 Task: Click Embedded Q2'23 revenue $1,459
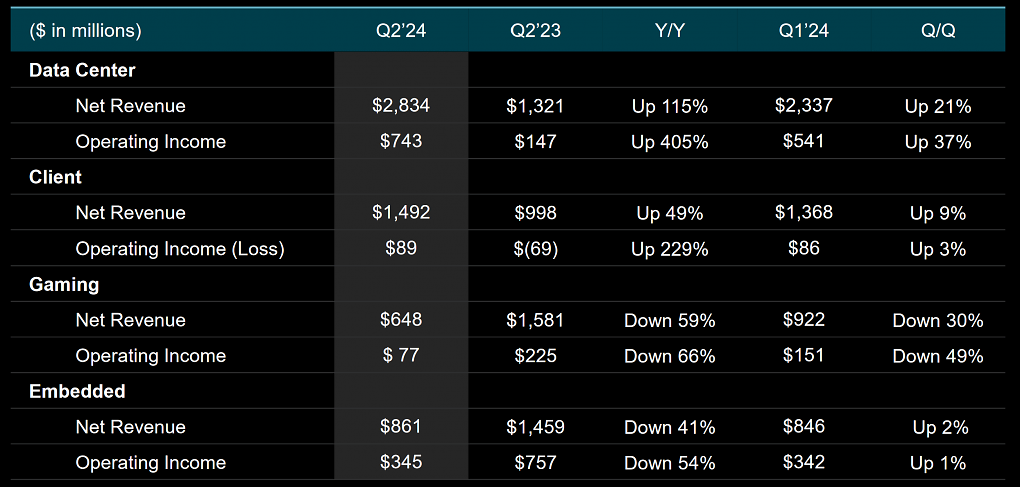coord(535,427)
